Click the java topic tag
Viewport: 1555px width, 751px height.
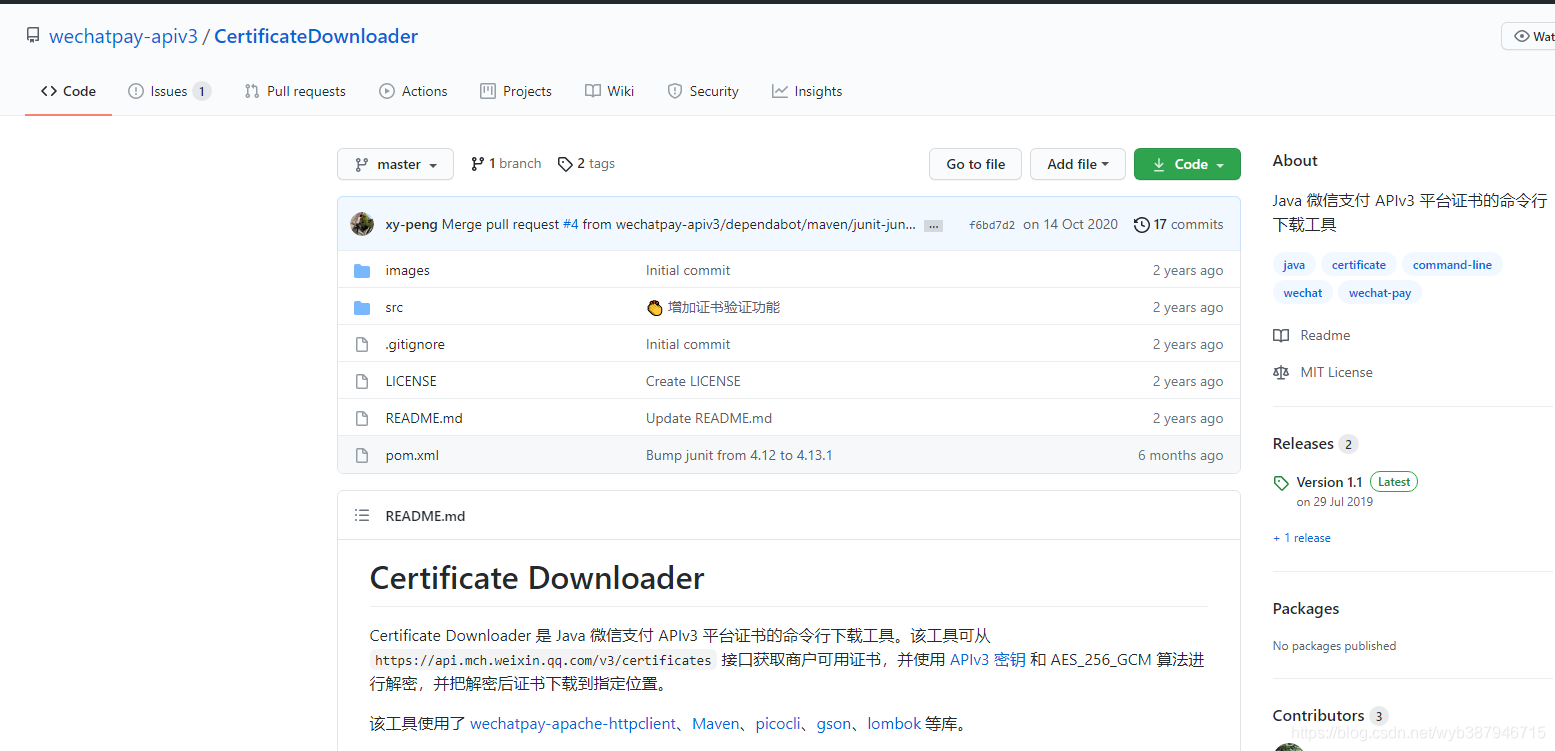pos(1294,265)
